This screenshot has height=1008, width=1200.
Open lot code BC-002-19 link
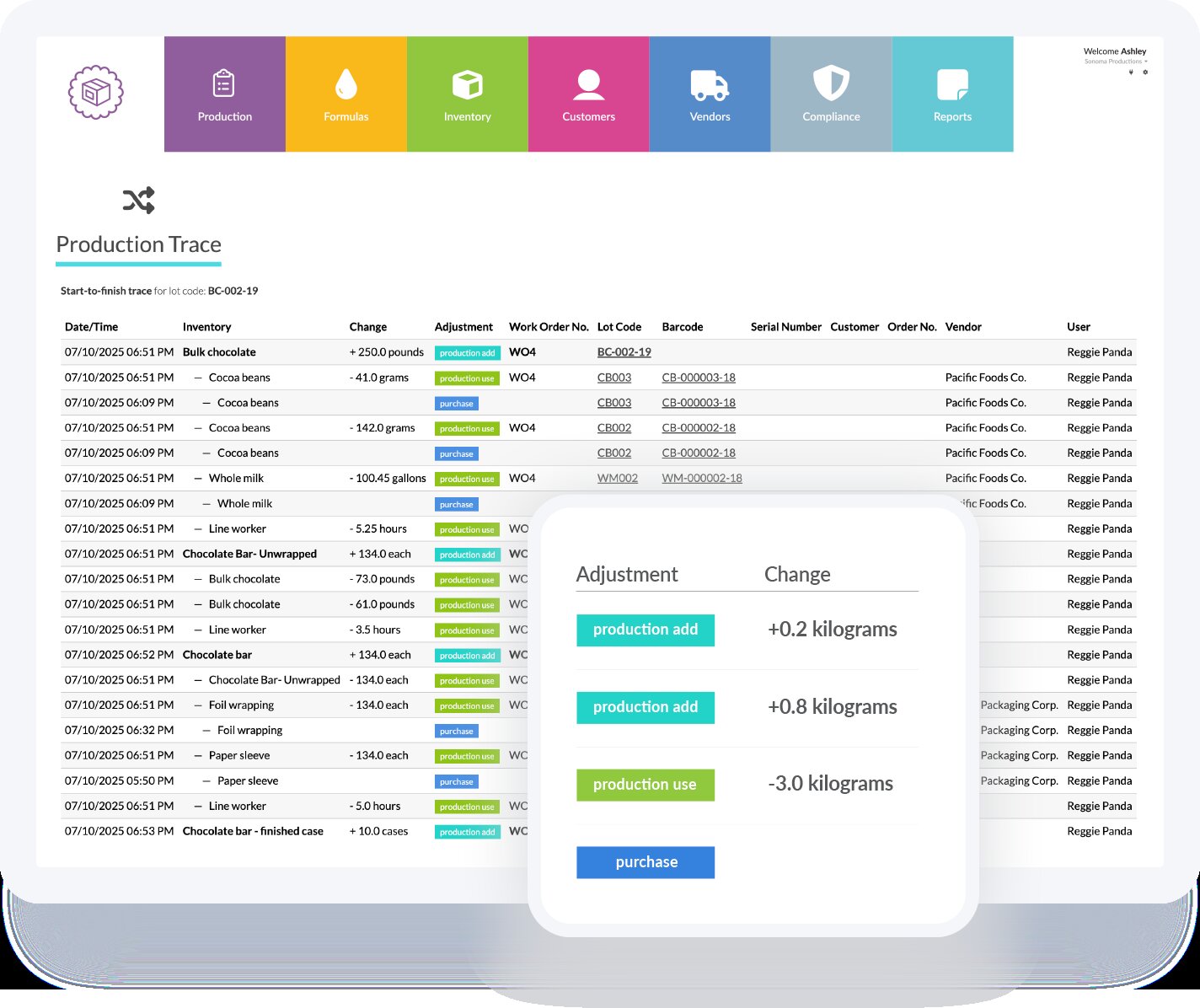(624, 352)
